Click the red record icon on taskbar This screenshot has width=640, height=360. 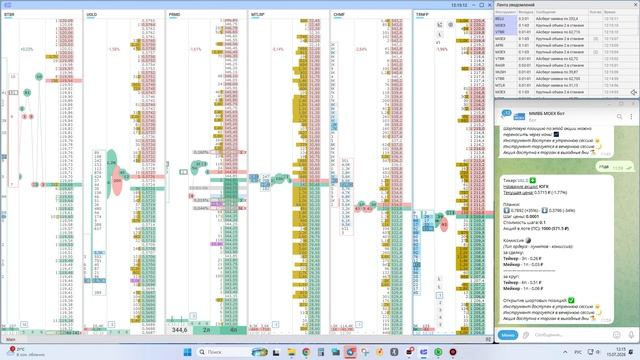tap(453, 352)
